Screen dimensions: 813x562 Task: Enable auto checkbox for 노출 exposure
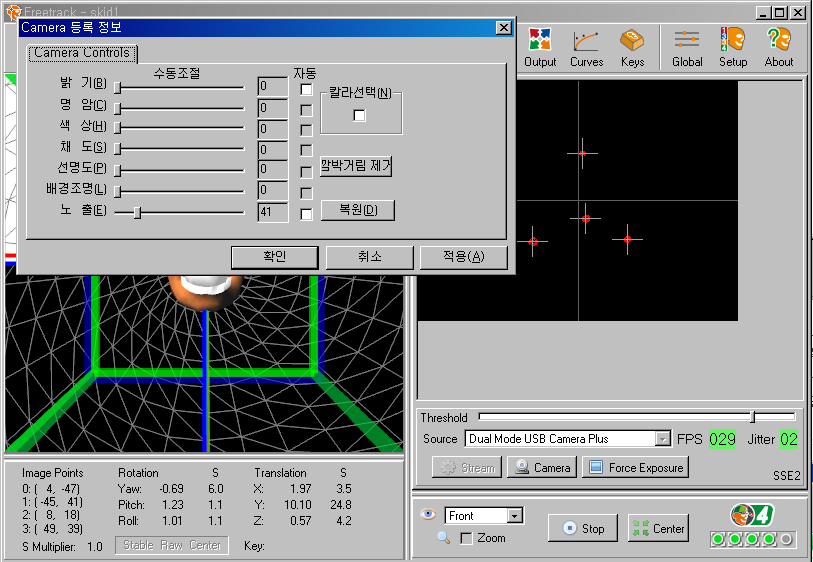click(x=307, y=213)
